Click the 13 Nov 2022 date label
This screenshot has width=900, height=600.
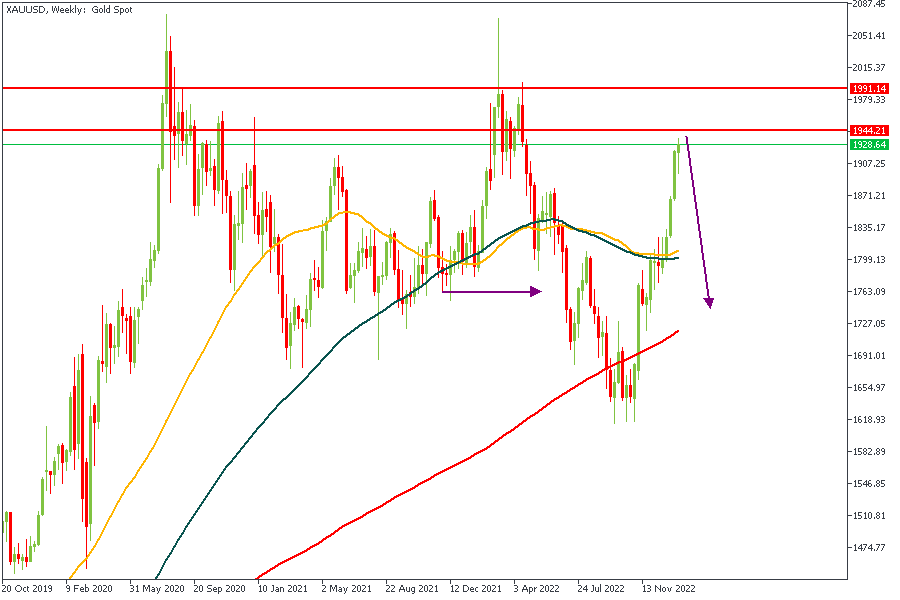[x=668, y=588]
